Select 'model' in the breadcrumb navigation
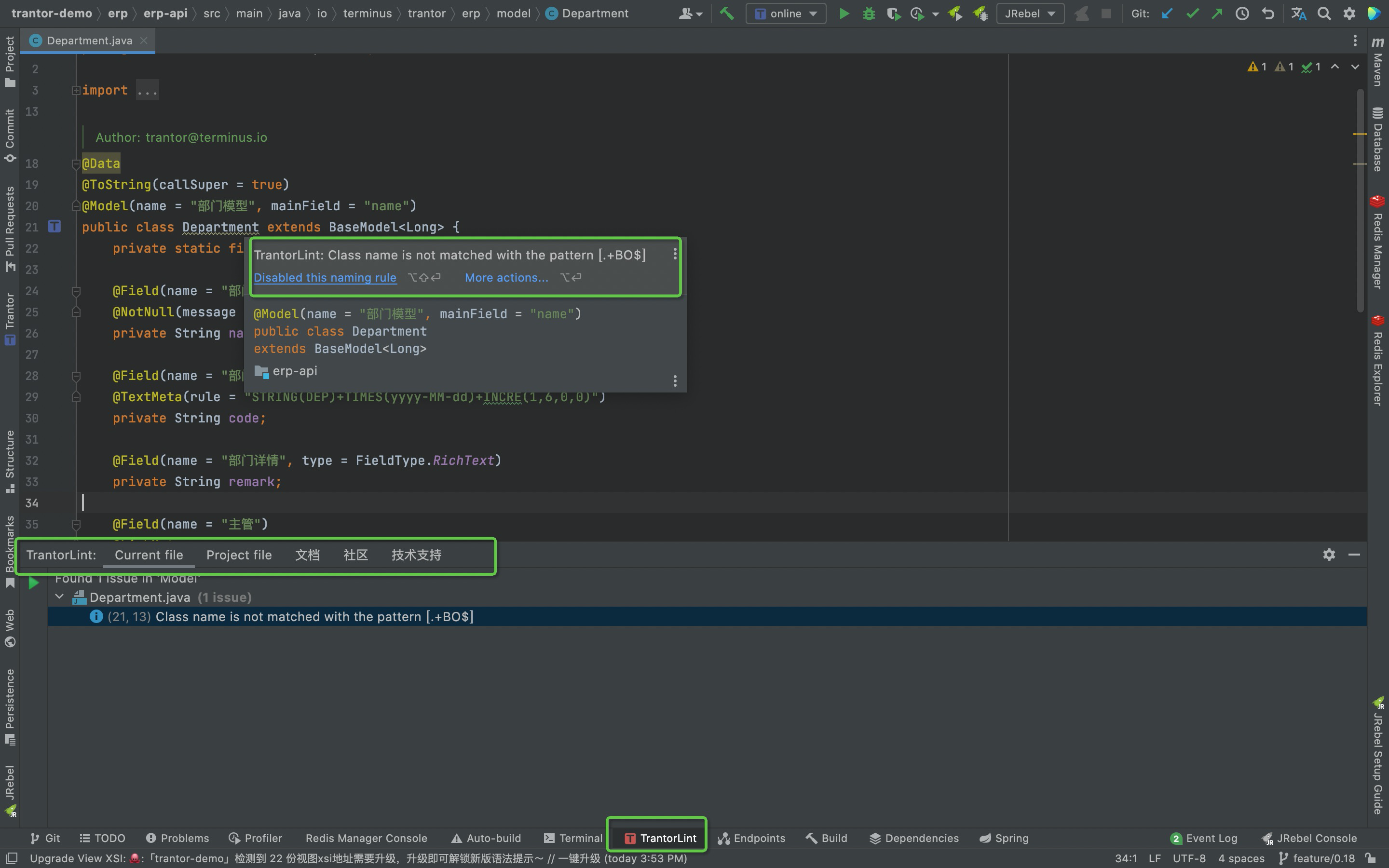 [513, 13]
